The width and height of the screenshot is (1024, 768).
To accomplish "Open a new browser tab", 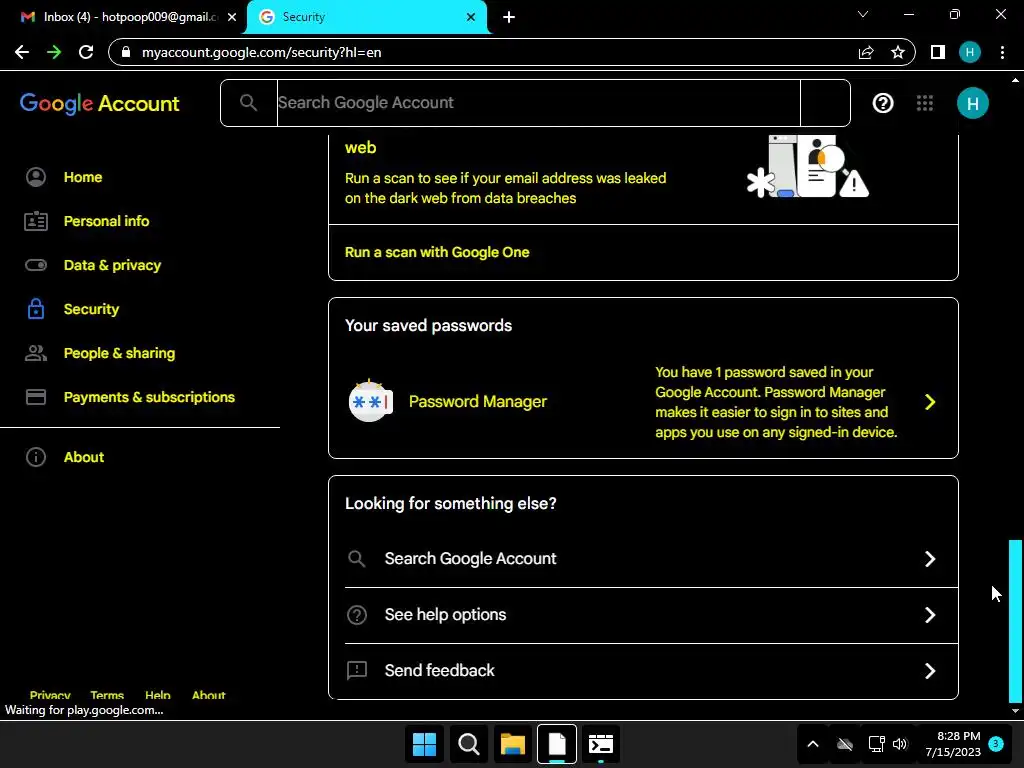I will coord(509,17).
